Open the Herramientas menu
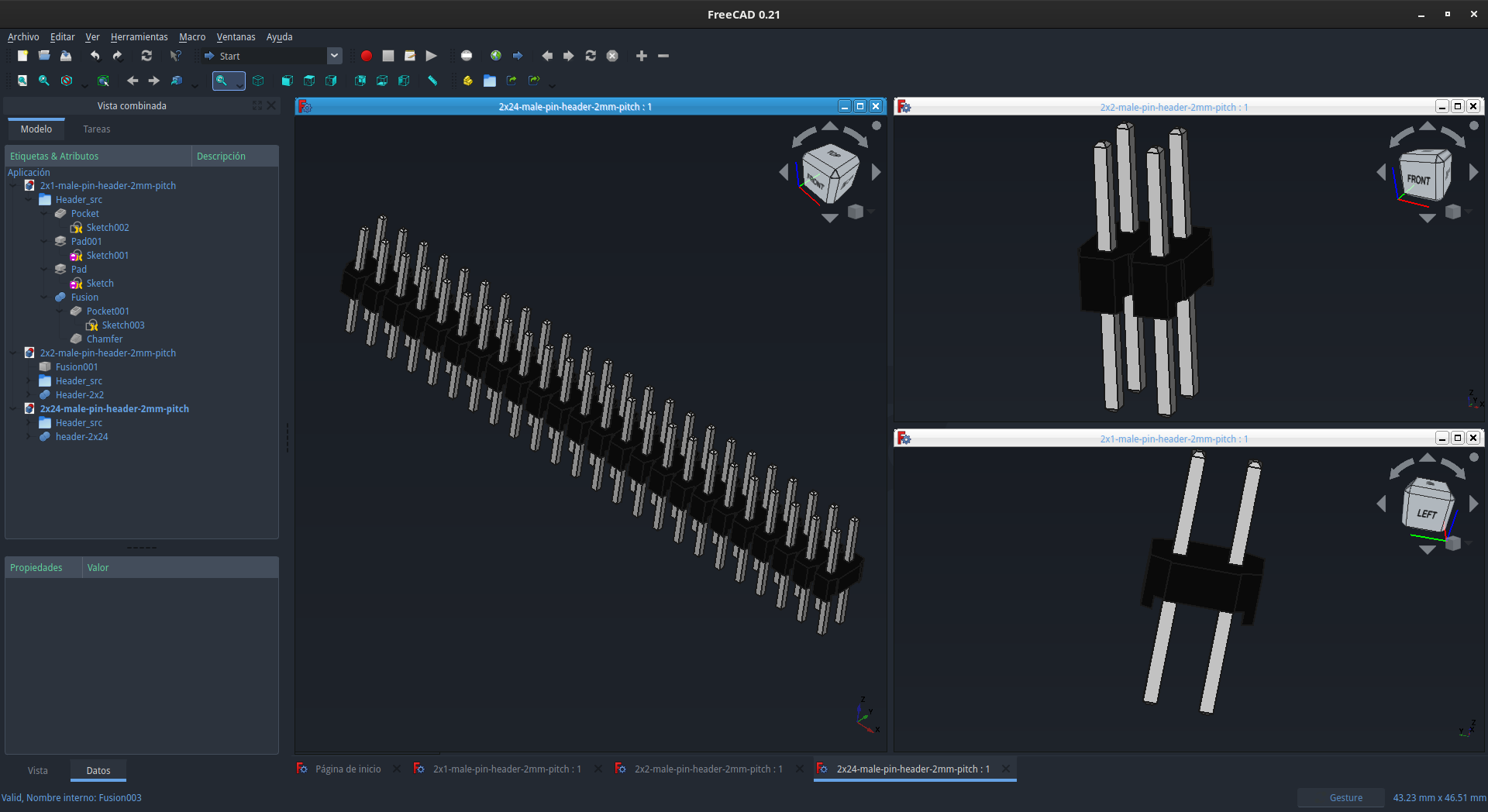Viewport: 1488px width, 812px height. [x=139, y=36]
